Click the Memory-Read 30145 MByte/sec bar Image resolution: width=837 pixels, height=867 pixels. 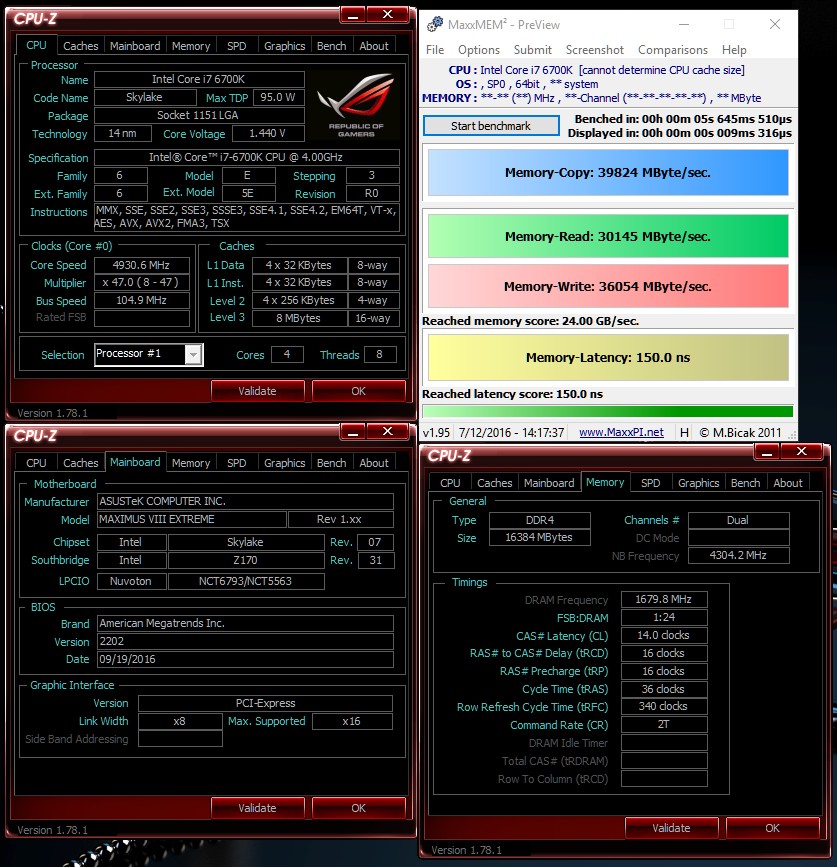608,236
